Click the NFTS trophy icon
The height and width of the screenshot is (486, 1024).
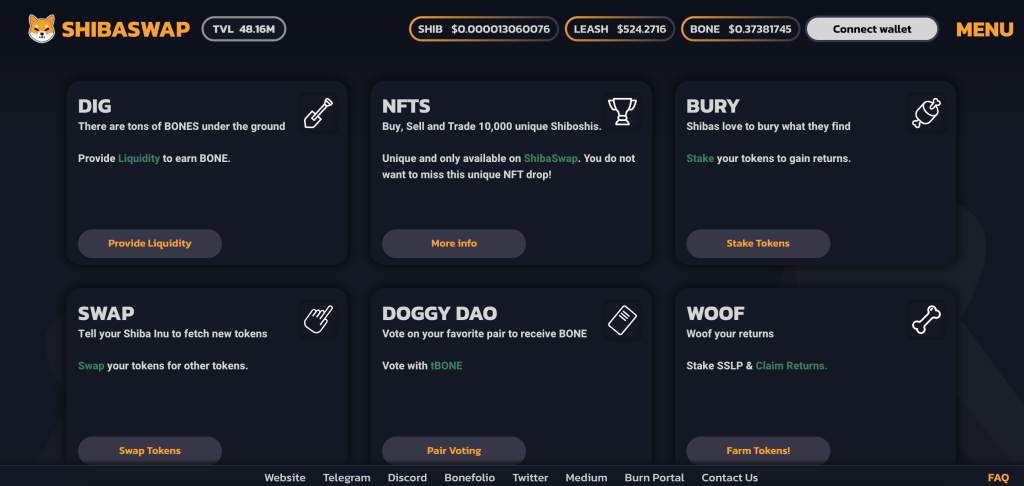pos(622,112)
